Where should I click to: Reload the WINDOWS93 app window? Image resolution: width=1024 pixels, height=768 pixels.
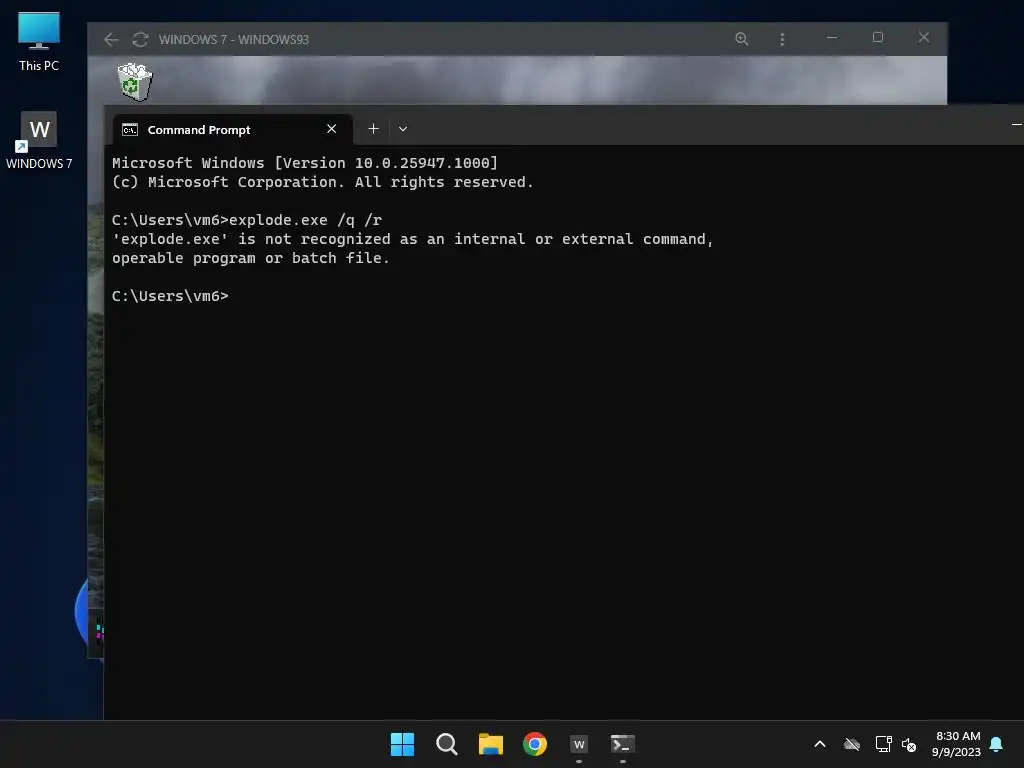pyautogui.click(x=140, y=39)
